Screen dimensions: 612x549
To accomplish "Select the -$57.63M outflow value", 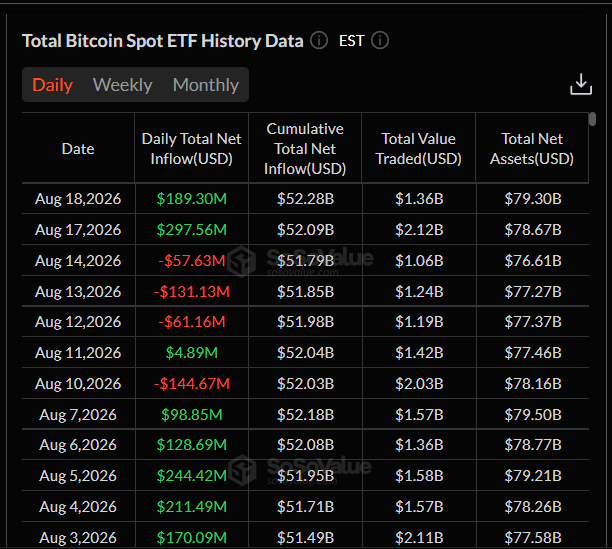I will click(x=192, y=260).
